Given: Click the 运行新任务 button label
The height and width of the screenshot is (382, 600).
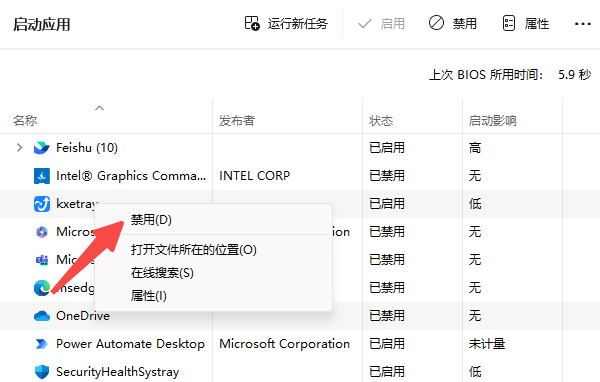Looking at the screenshot, I should (297, 24).
